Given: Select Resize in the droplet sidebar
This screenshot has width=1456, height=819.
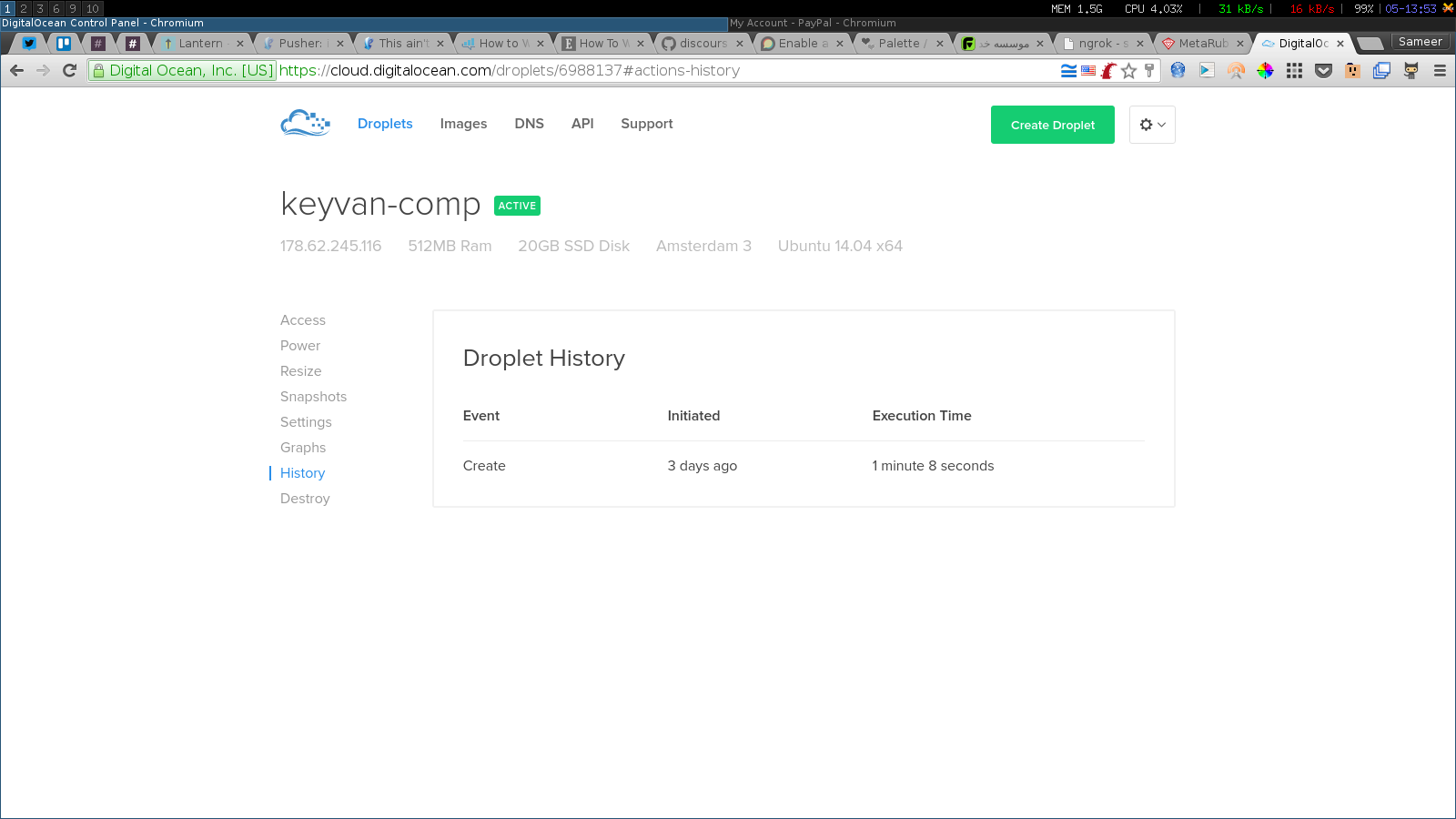Looking at the screenshot, I should [x=301, y=371].
